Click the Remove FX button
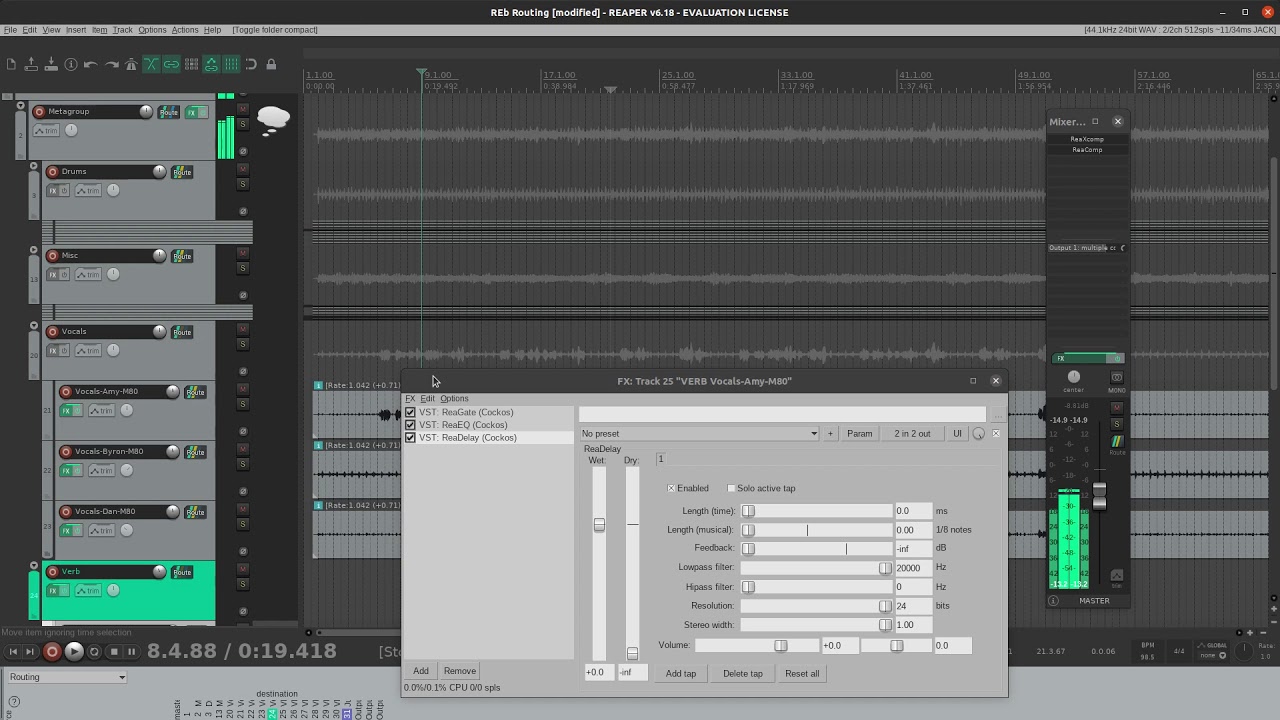Viewport: 1280px width, 720px height. (460, 671)
